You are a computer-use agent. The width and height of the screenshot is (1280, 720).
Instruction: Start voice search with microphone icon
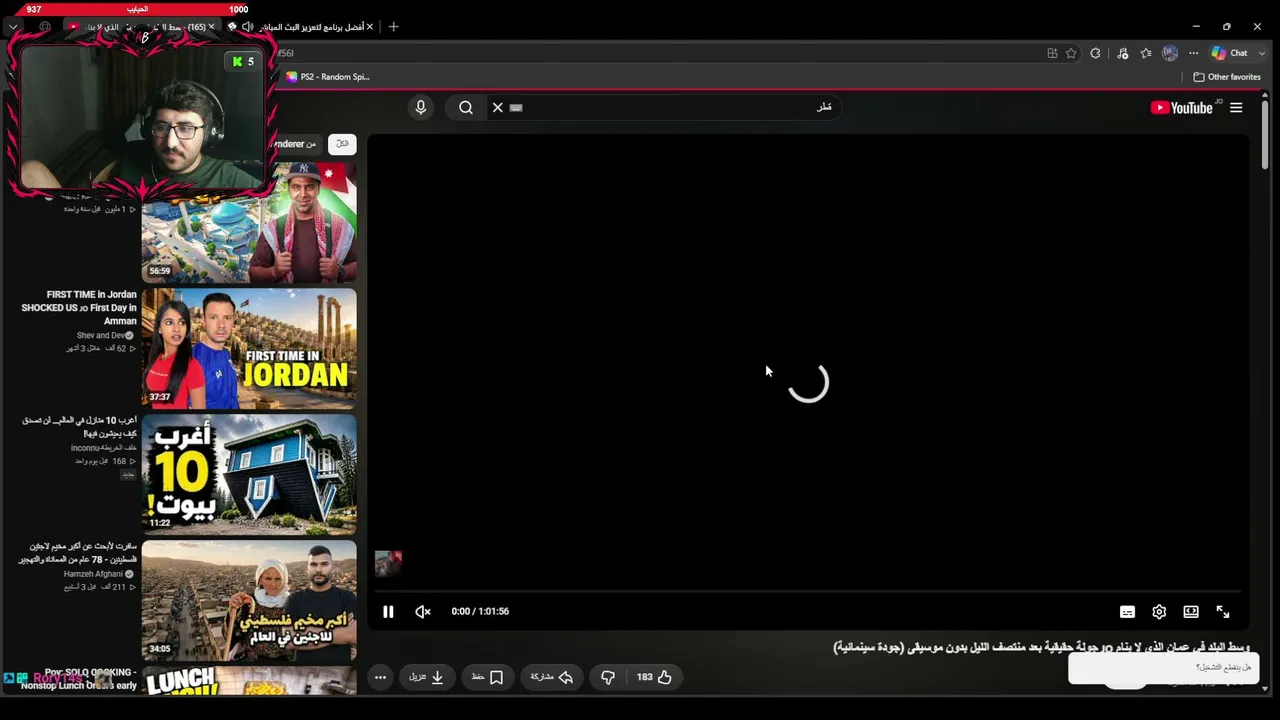421,108
